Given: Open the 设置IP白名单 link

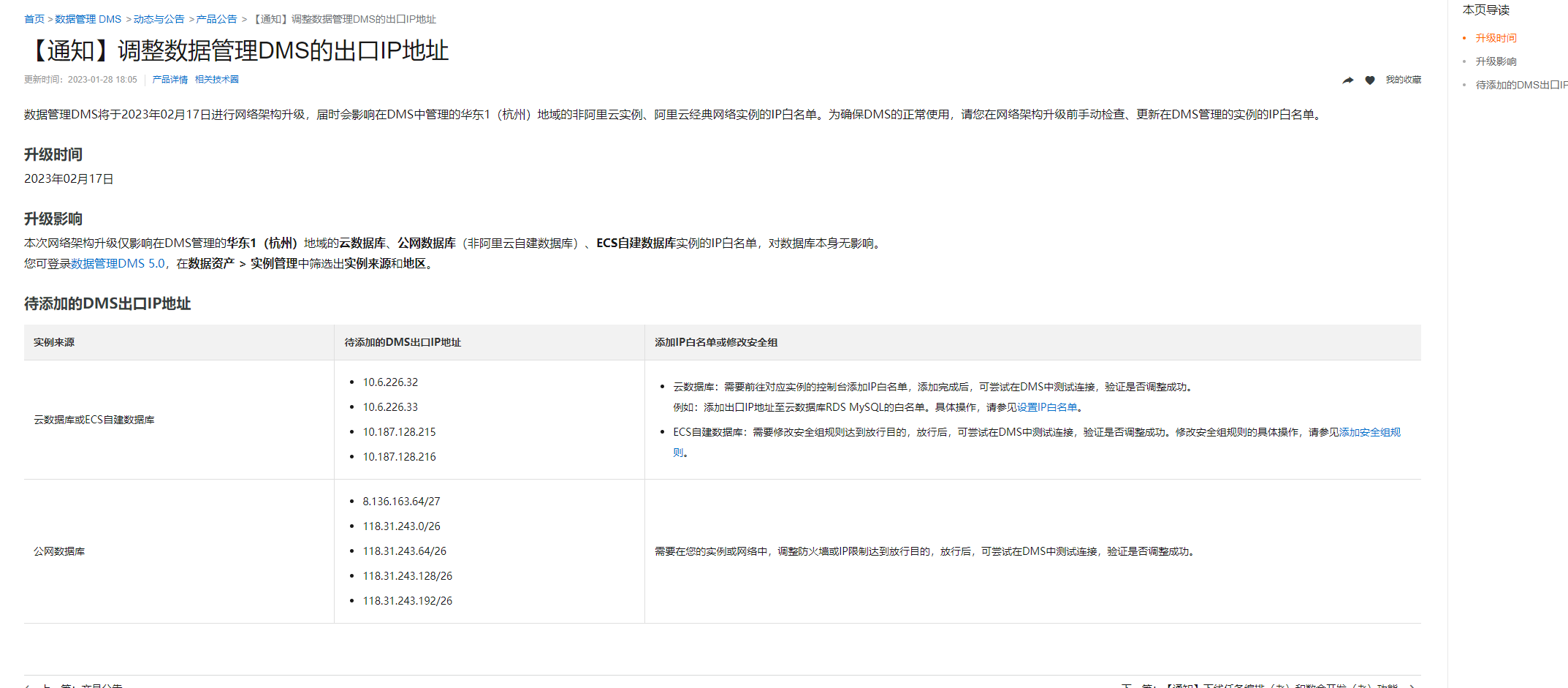Looking at the screenshot, I should click(x=1047, y=407).
